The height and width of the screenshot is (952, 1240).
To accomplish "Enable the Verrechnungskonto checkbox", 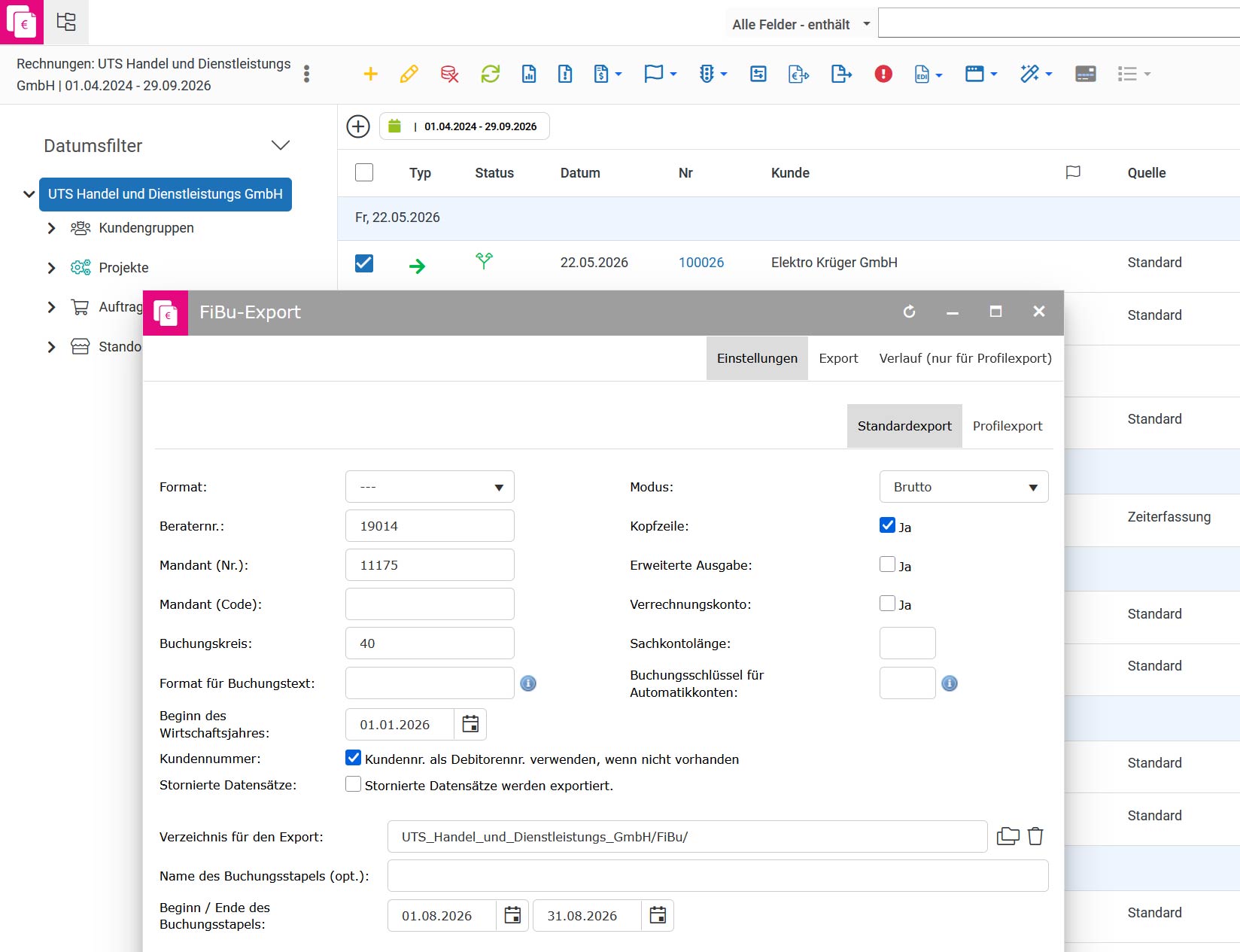I will pos(887,604).
